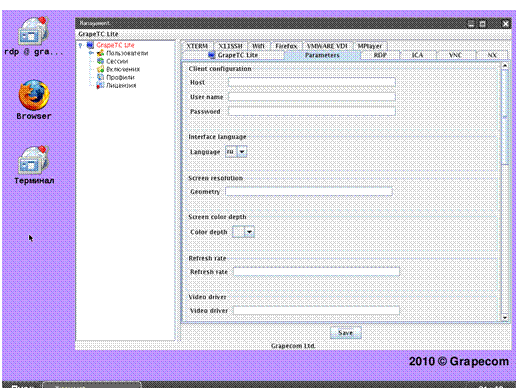The image size is (518, 391).
Task: Click the Save button
Action: click(x=345, y=332)
